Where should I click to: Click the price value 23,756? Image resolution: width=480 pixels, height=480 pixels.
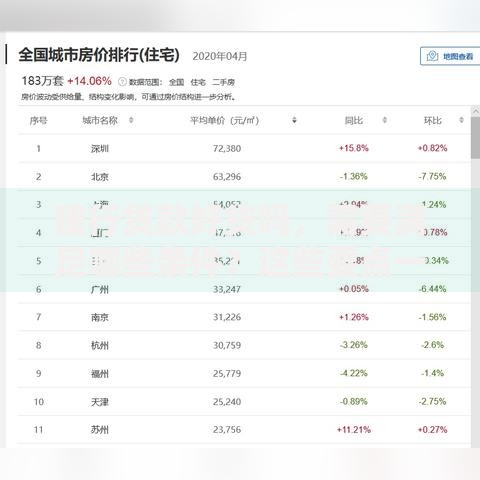click(227, 430)
